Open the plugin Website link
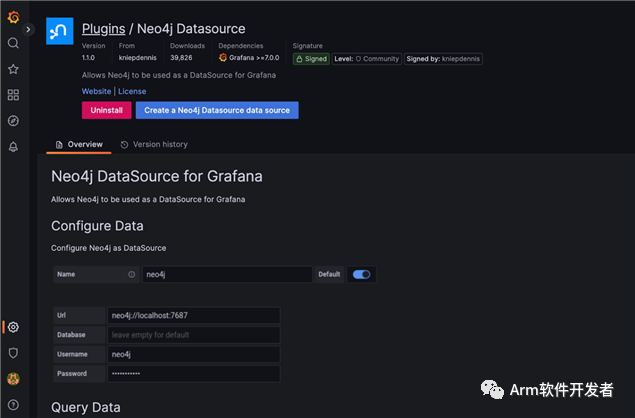The width and height of the screenshot is (635, 418). pos(96,91)
